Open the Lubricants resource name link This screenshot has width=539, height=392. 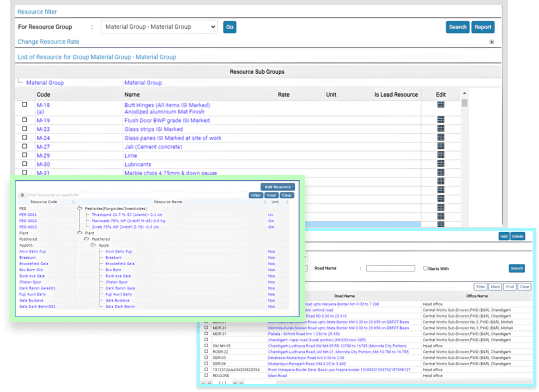(138, 164)
